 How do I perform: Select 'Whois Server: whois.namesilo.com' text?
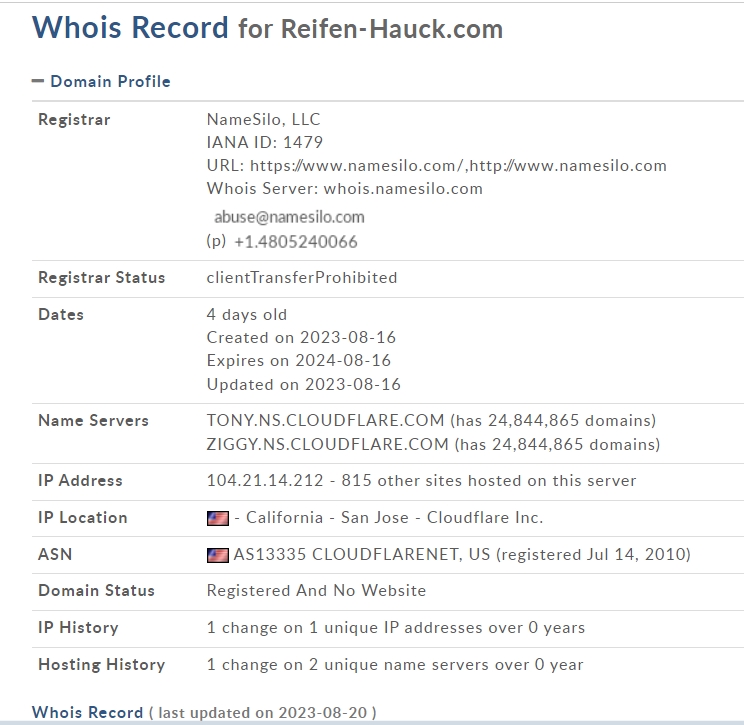coord(344,189)
